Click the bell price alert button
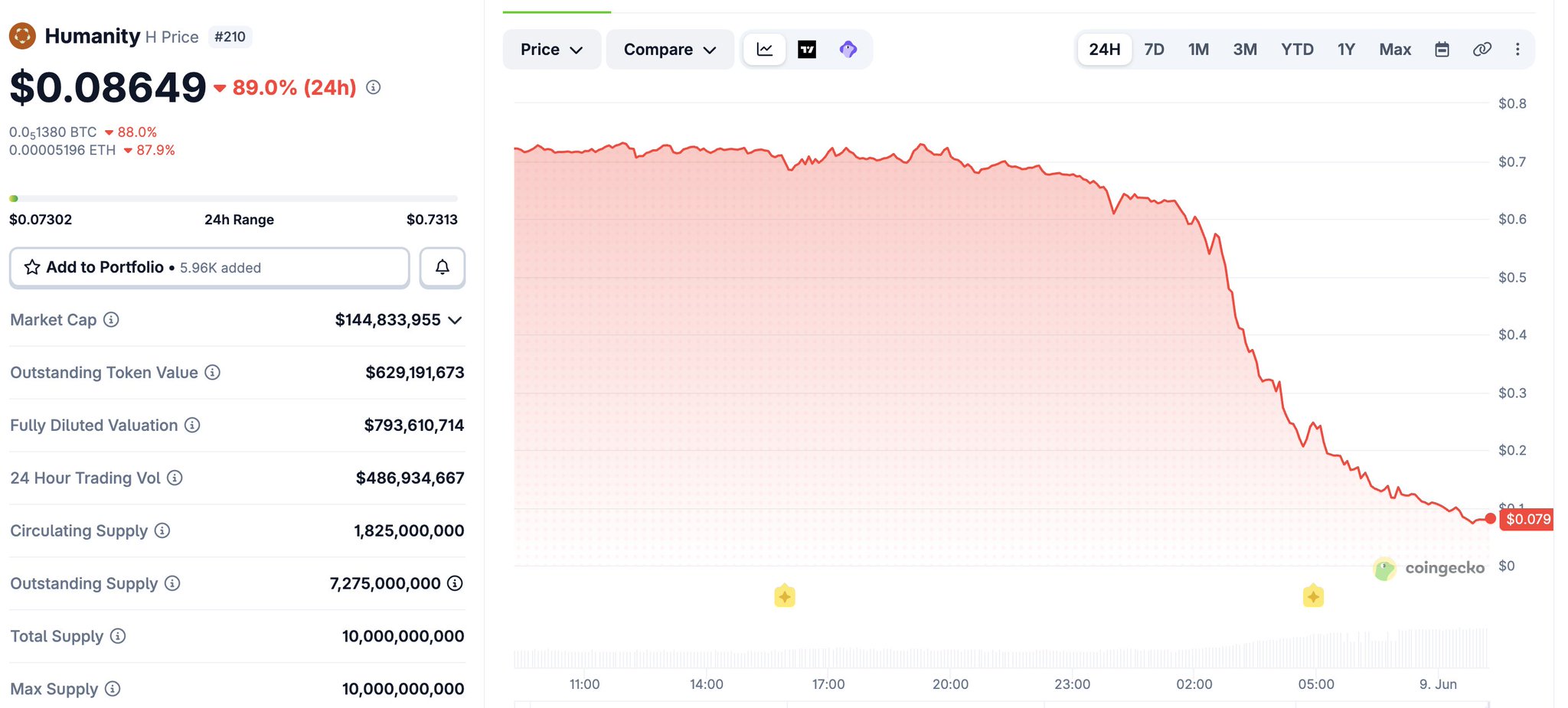The width and height of the screenshot is (1568, 708). pyautogui.click(x=443, y=267)
